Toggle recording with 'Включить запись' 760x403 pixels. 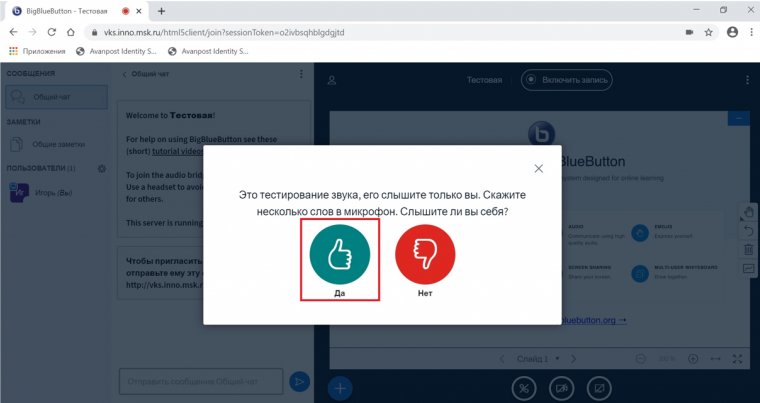pos(566,80)
